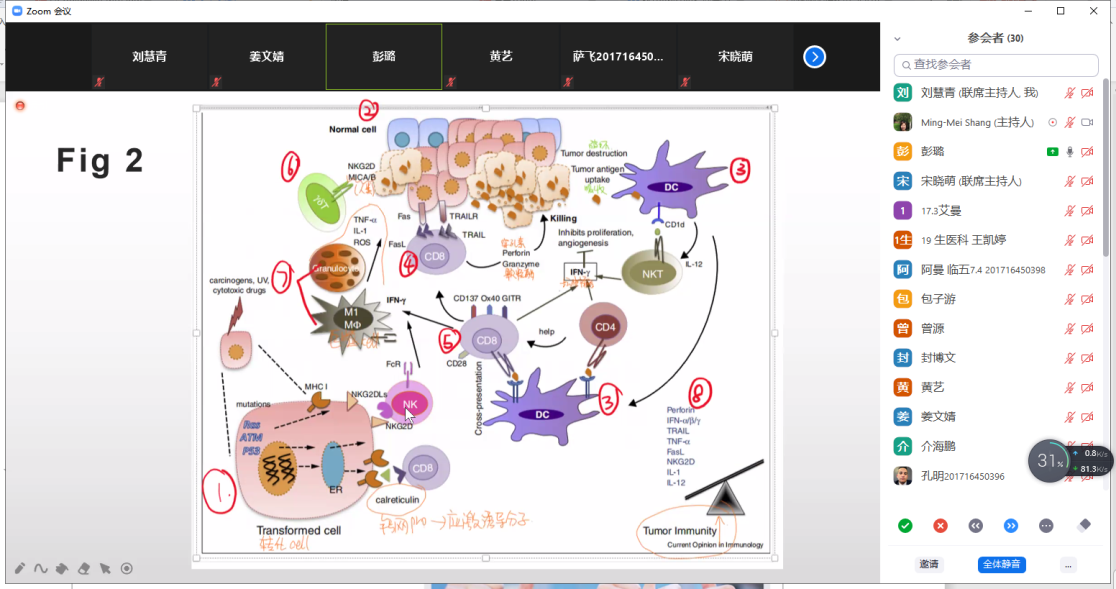This screenshot has width=1116, height=589.
Task: Collapse the participants panel chevron
Action: click(x=897, y=39)
